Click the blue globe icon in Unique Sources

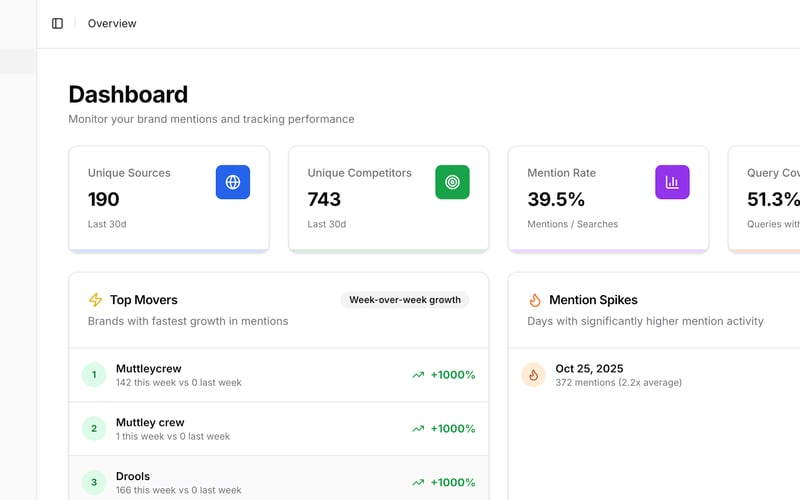[233, 182]
